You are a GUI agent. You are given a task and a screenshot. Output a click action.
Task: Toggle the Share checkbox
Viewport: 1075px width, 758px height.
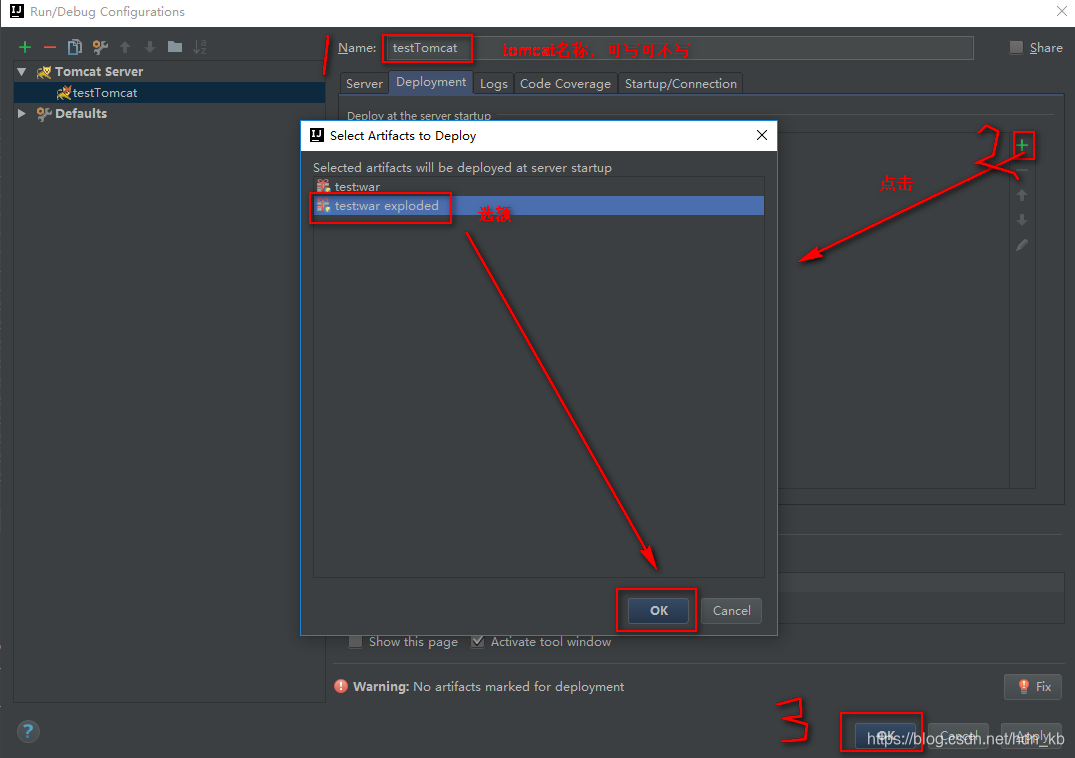point(1016,47)
